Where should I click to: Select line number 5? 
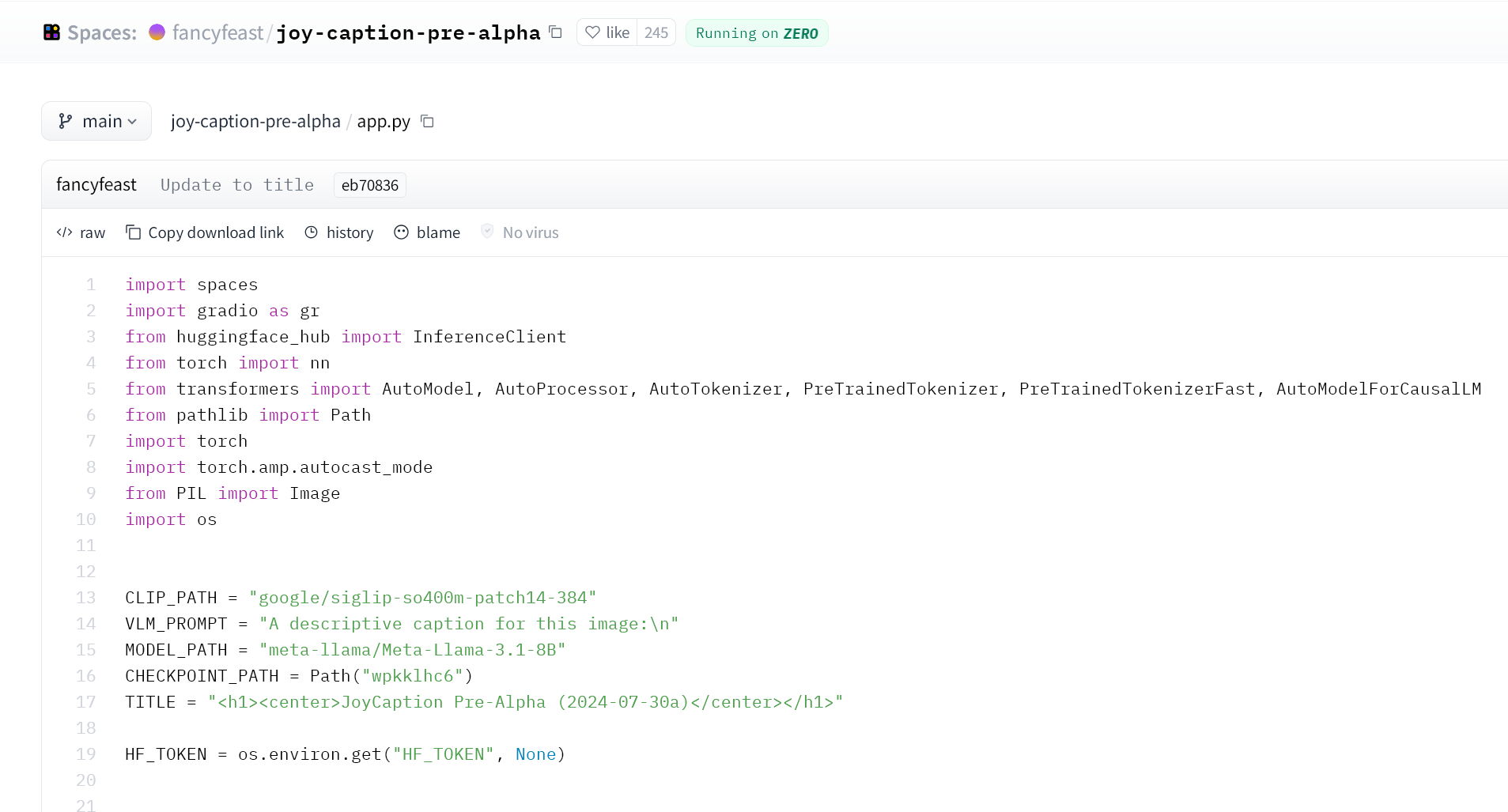(x=91, y=389)
